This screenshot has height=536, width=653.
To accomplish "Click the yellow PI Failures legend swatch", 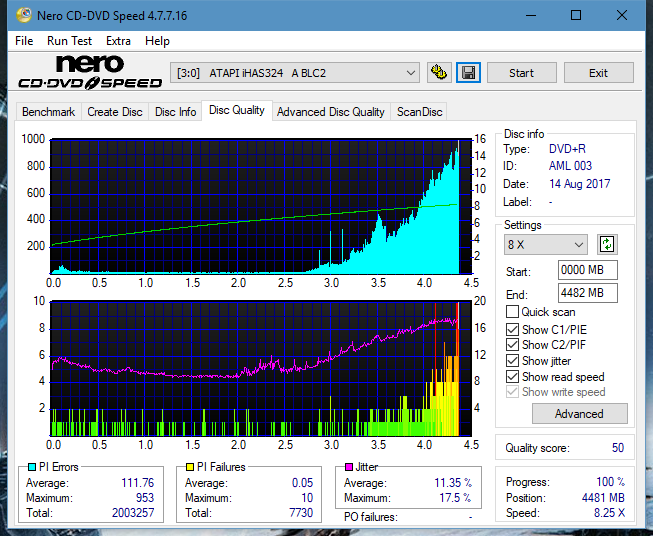I will point(190,467).
